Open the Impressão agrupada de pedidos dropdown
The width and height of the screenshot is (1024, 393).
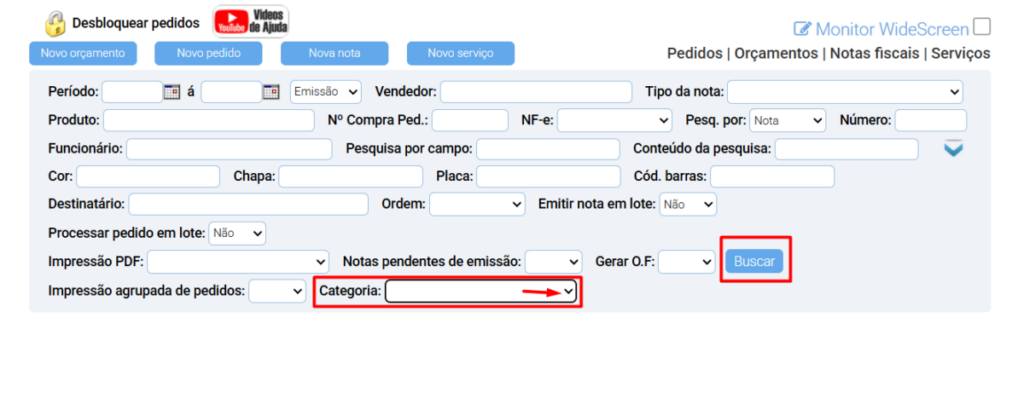278,291
